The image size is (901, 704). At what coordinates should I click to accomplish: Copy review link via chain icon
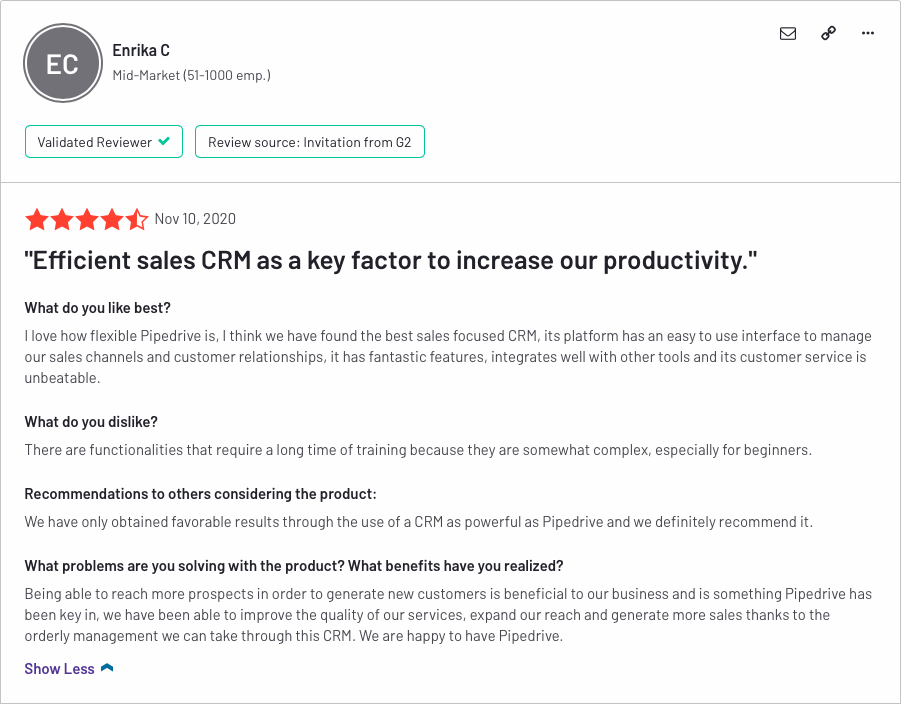(828, 33)
